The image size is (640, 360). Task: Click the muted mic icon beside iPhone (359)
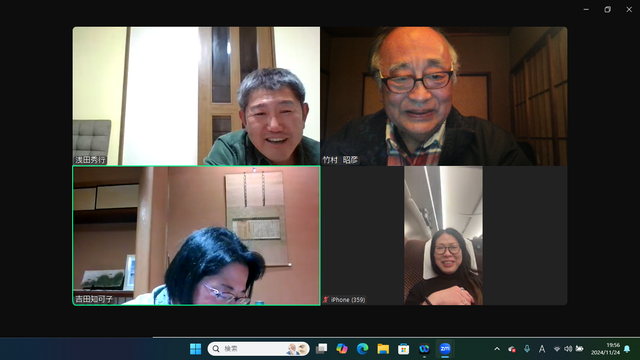(326, 300)
